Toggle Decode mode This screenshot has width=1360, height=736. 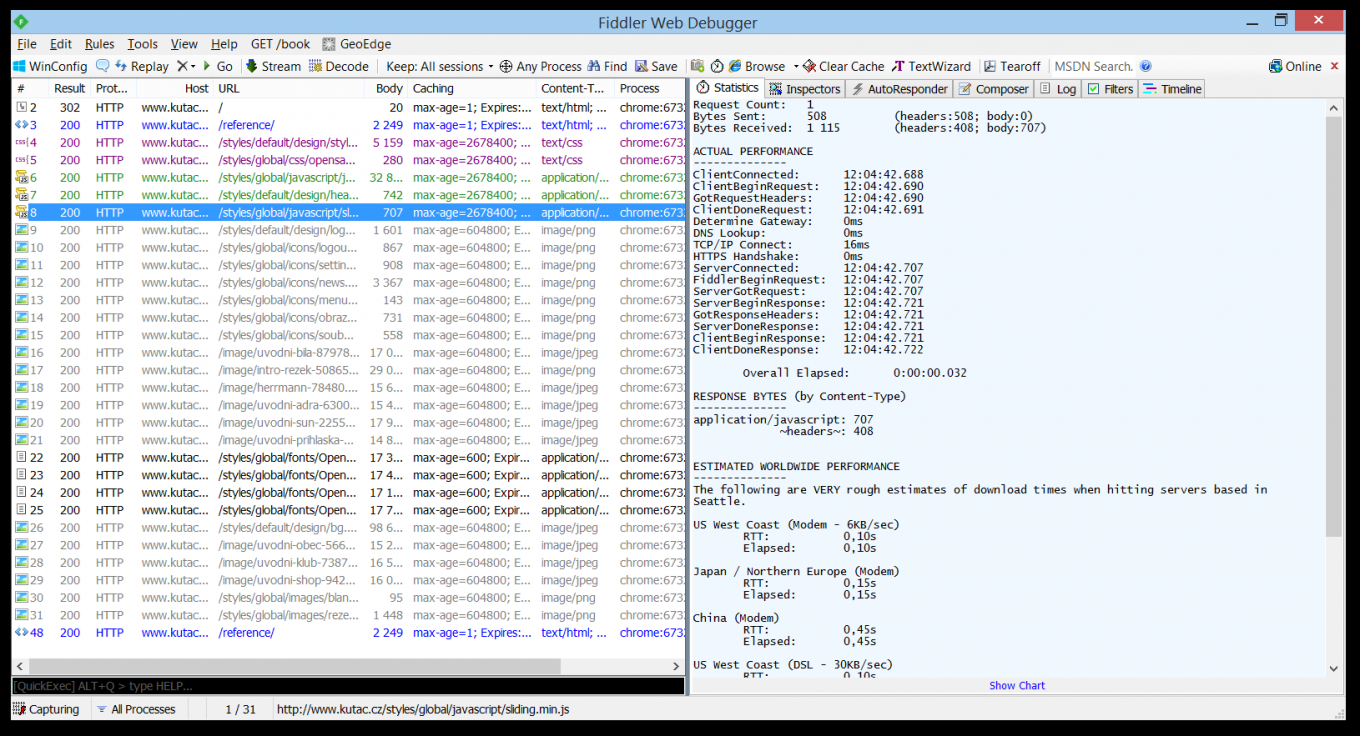339,66
